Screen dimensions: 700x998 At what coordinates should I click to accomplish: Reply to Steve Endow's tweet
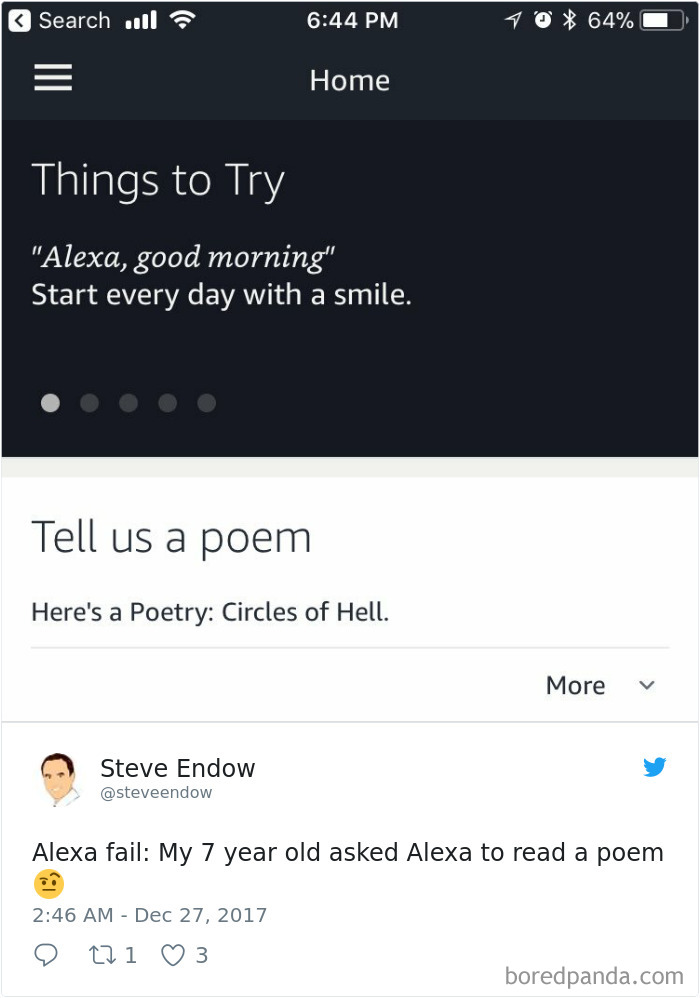point(46,955)
